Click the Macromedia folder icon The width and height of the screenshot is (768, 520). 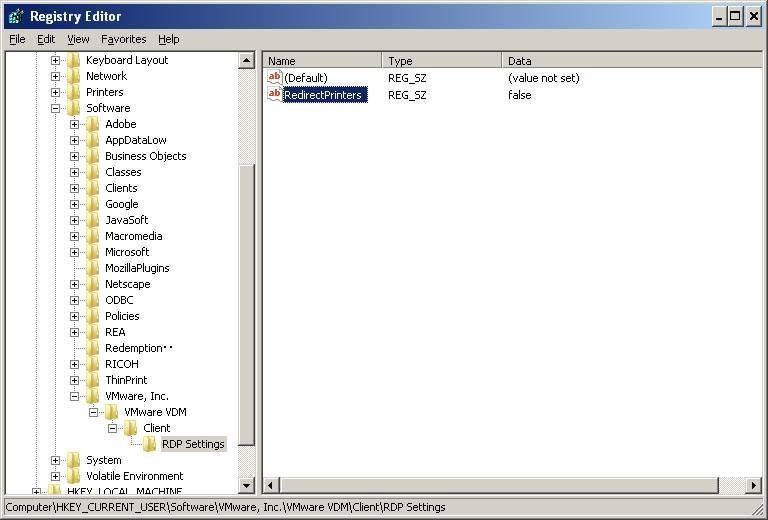point(93,236)
